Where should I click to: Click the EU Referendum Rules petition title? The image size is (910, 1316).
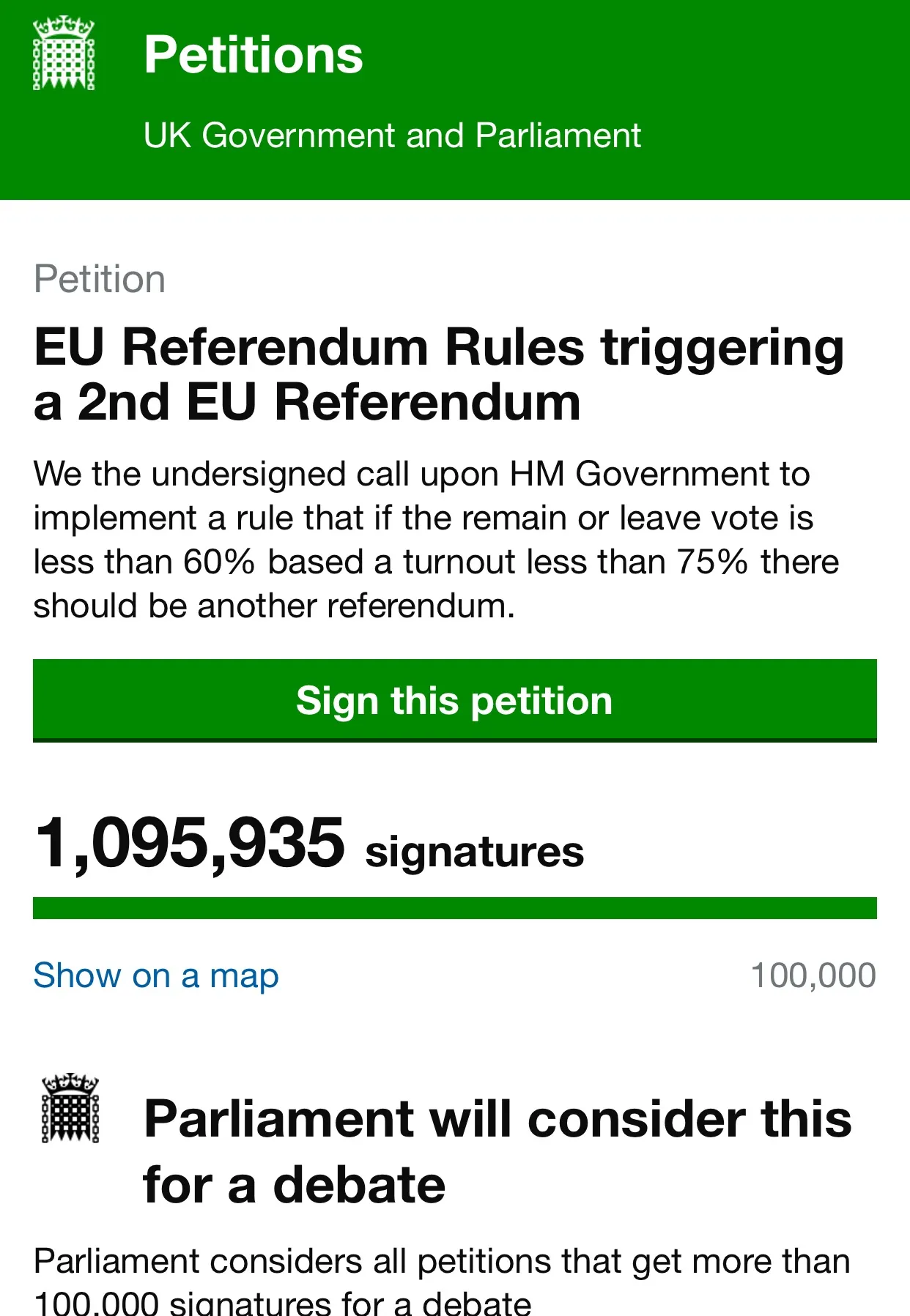pos(438,374)
